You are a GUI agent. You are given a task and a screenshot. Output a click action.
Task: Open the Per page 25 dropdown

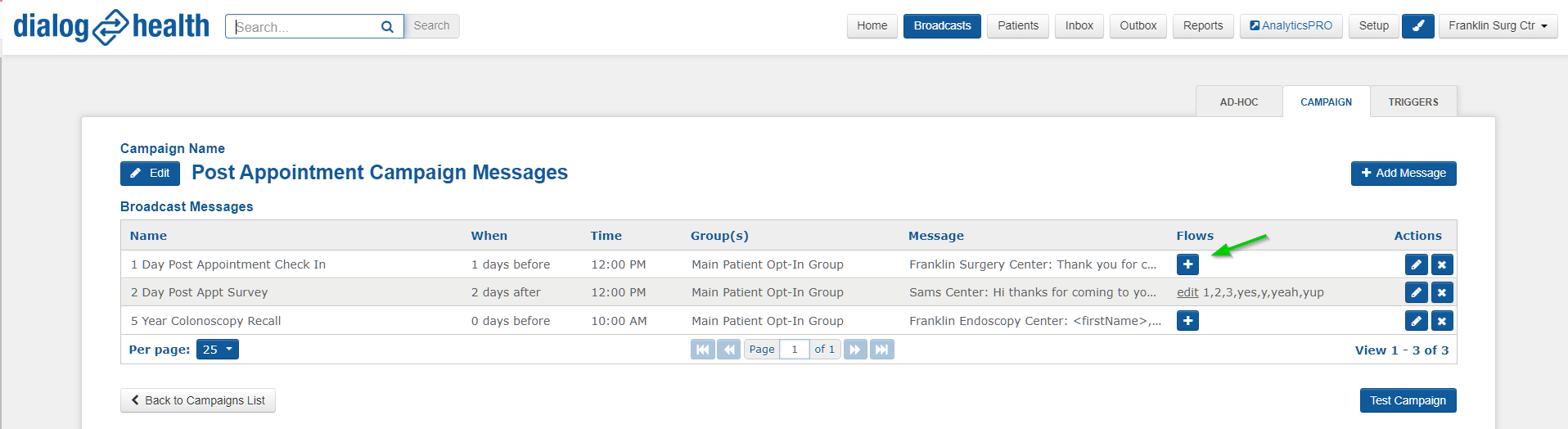coord(218,350)
